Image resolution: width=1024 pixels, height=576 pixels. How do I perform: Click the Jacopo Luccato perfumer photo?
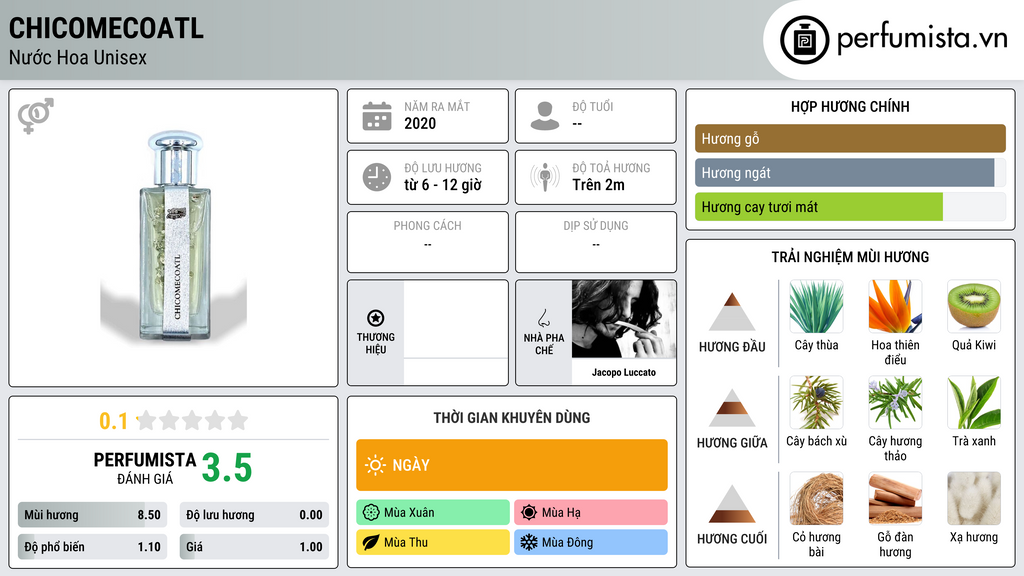point(624,319)
